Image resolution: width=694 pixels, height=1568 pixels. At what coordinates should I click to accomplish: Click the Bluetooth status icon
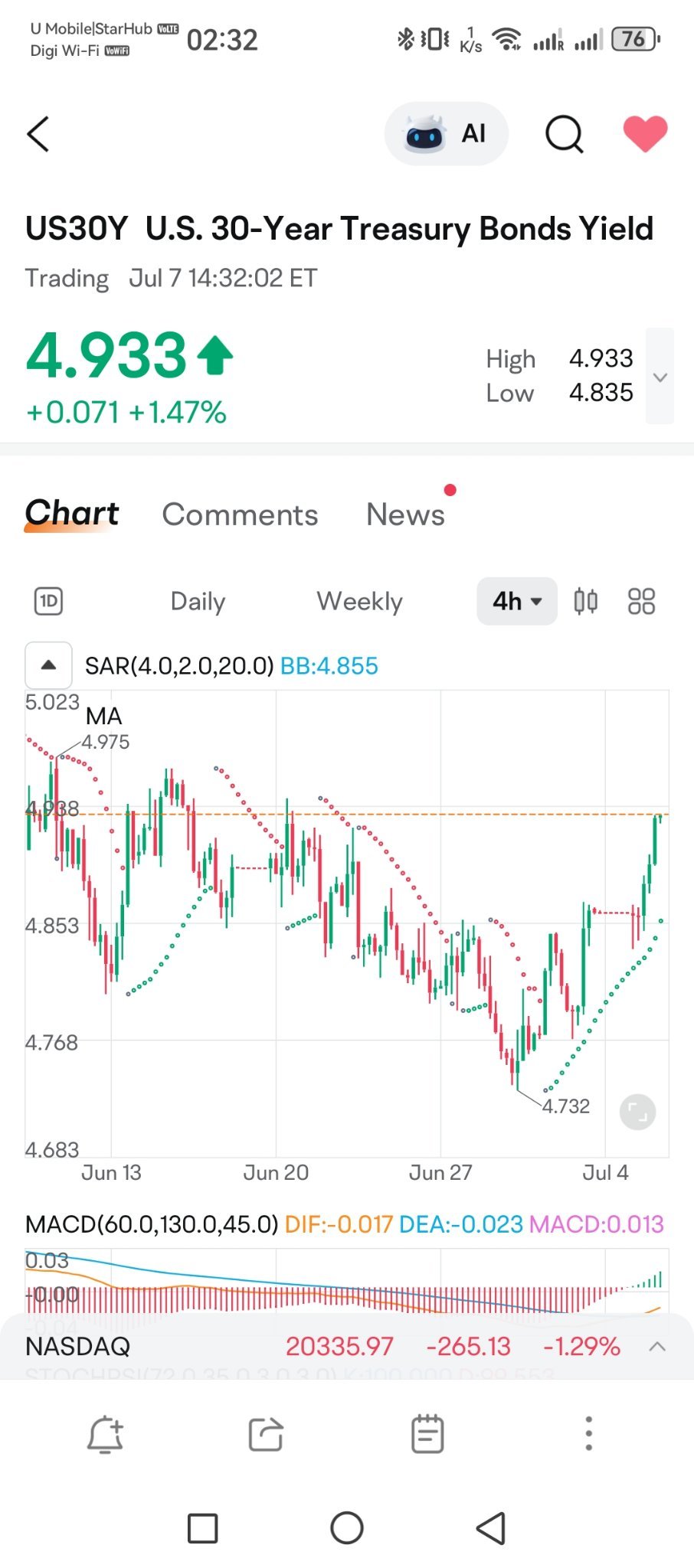[404, 39]
